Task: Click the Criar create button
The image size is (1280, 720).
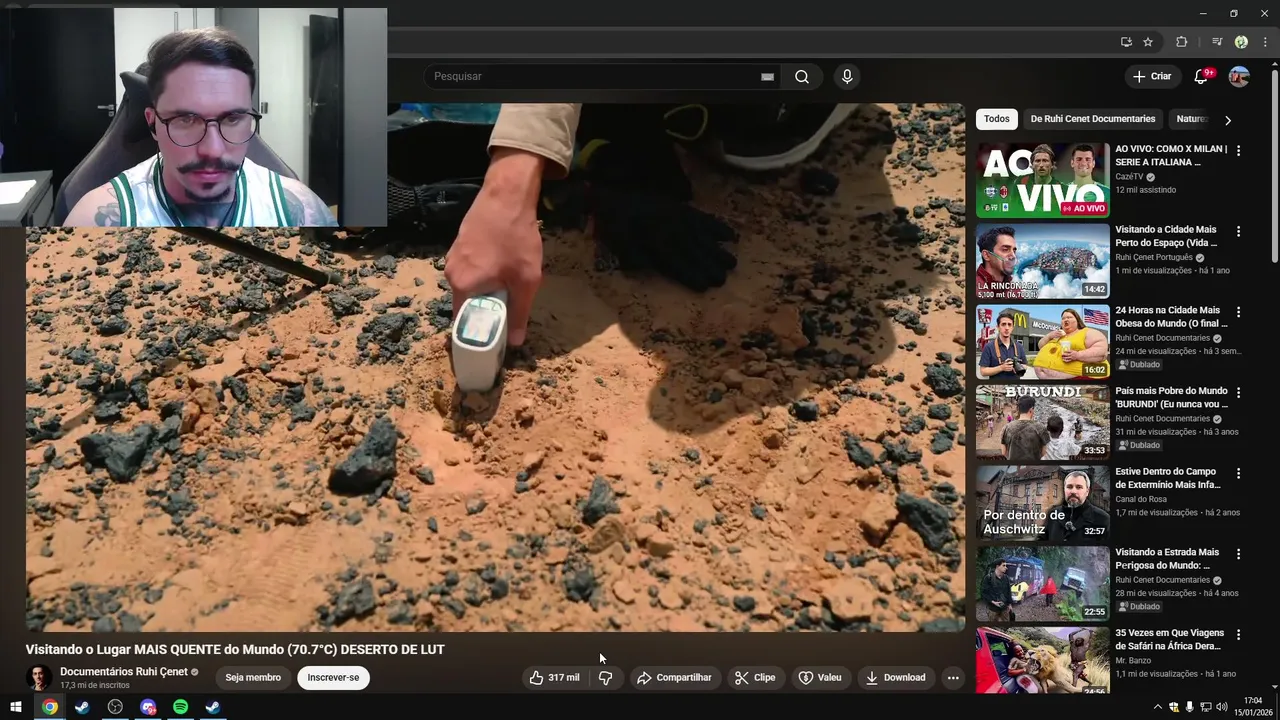Action: pos(1152,77)
